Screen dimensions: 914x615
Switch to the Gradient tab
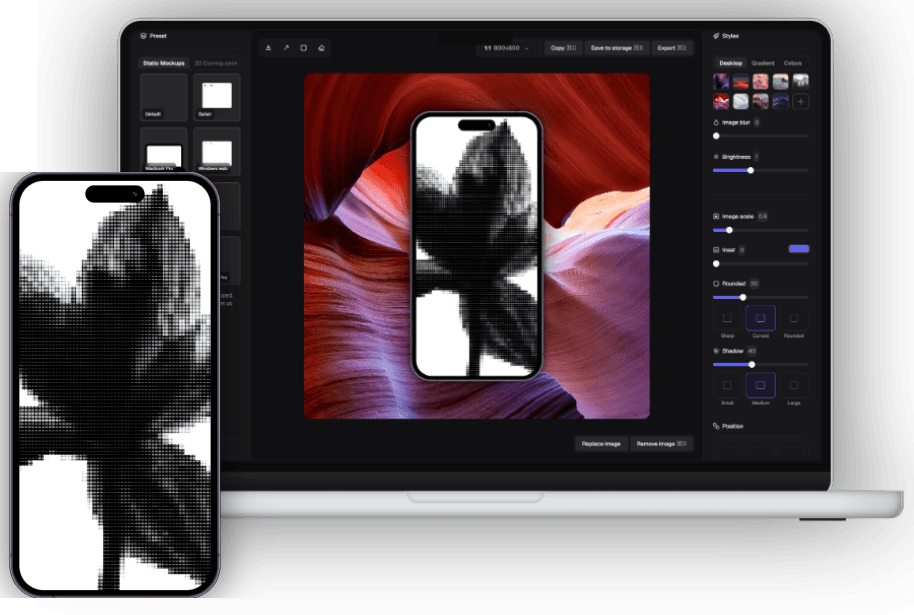tap(762, 63)
